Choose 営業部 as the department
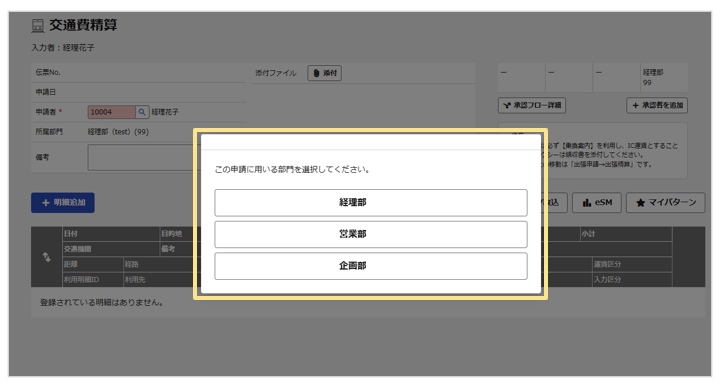 click(371, 234)
